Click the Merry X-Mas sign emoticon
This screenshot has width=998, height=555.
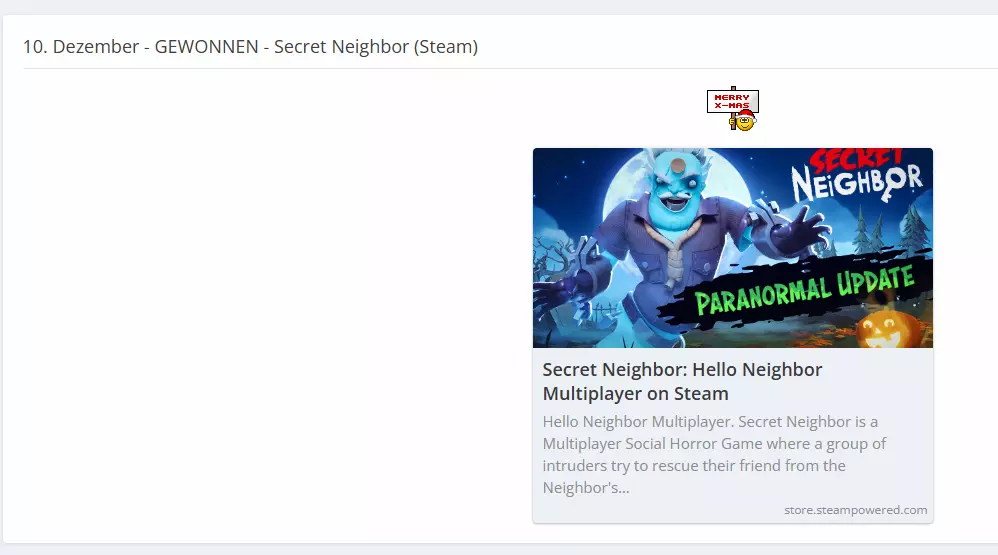(x=733, y=109)
